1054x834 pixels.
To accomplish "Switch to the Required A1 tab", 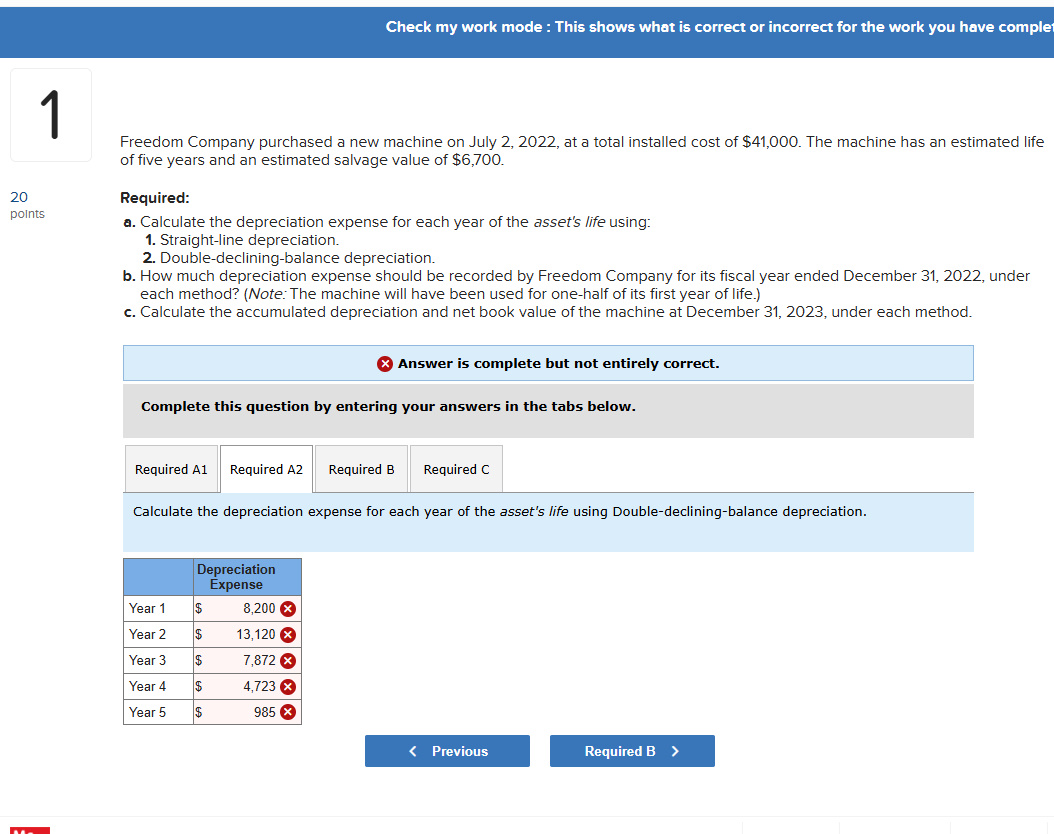I will [171, 468].
